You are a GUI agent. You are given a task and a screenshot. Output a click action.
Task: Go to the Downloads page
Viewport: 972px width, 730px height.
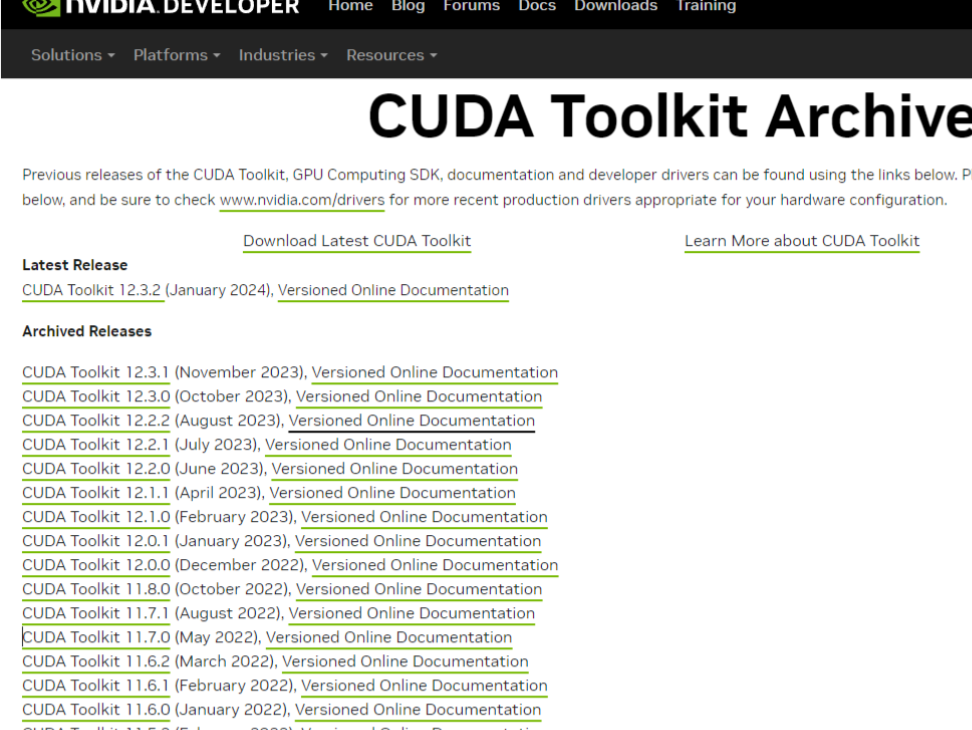pyautogui.click(x=615, y=7)
